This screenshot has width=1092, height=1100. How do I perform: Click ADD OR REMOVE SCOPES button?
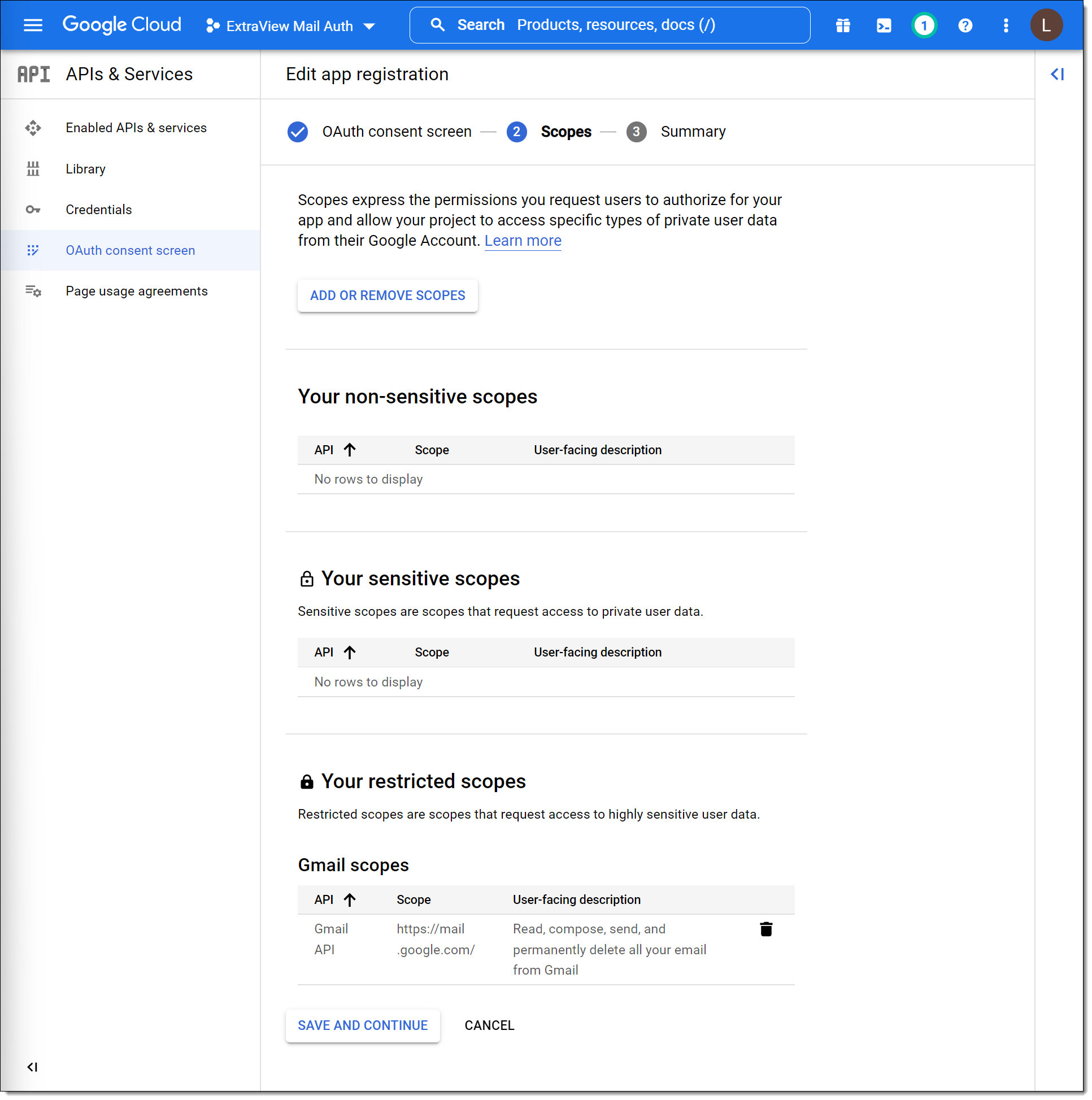tap(387, 295)
